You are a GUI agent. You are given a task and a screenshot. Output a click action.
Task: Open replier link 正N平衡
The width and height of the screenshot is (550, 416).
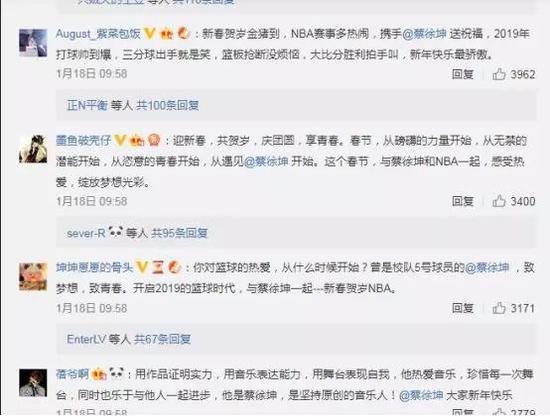pos(87,105)
